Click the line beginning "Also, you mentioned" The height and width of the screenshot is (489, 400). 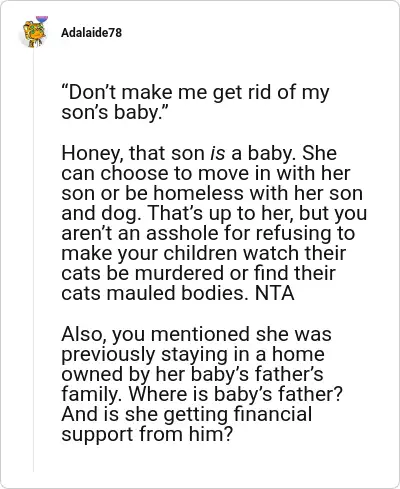[196, 334]
